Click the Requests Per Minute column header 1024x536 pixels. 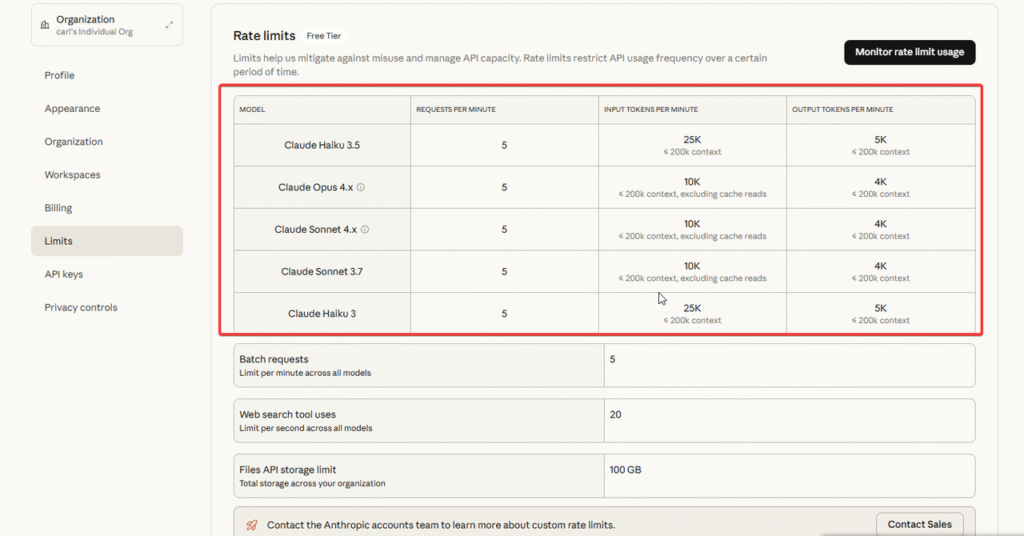tap(456, 109)
